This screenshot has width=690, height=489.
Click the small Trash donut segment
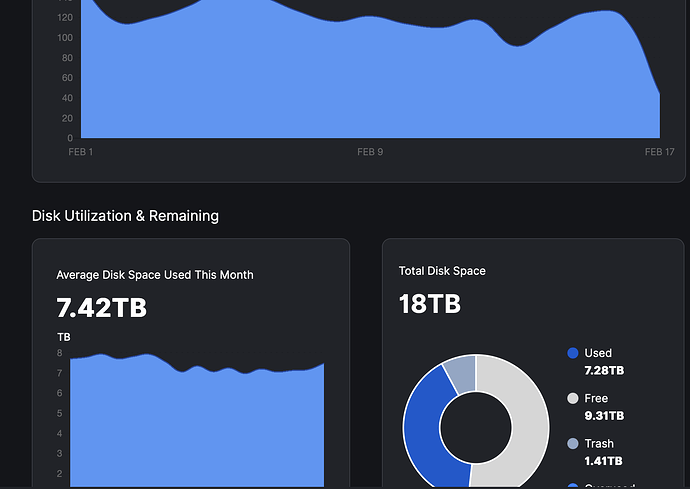click(459, 374)
